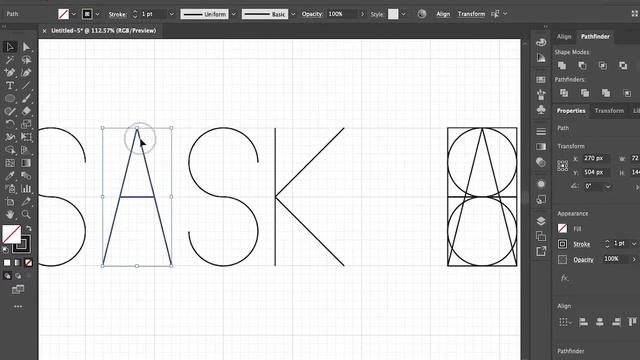Select the Curvature tool

coord(26,73)
